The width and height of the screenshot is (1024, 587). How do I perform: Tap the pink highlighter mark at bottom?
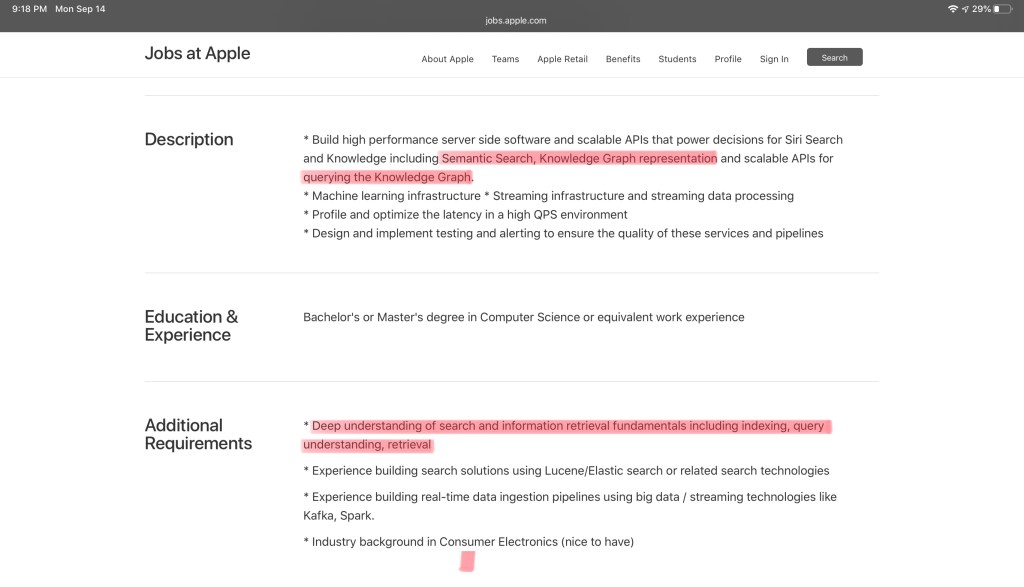[x=466, y=561]
